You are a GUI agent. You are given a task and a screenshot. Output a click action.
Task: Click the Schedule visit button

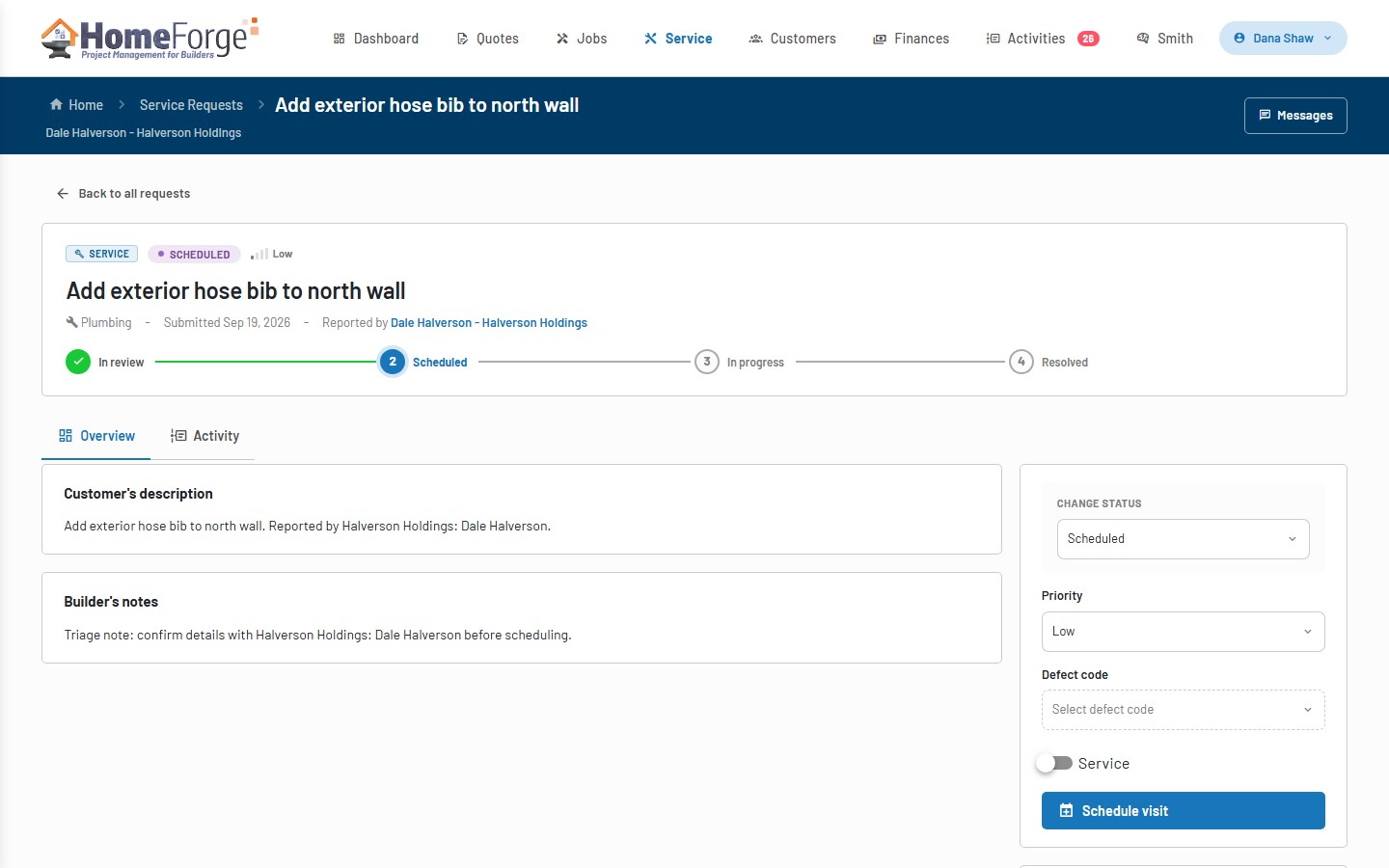click(1184, 811)
